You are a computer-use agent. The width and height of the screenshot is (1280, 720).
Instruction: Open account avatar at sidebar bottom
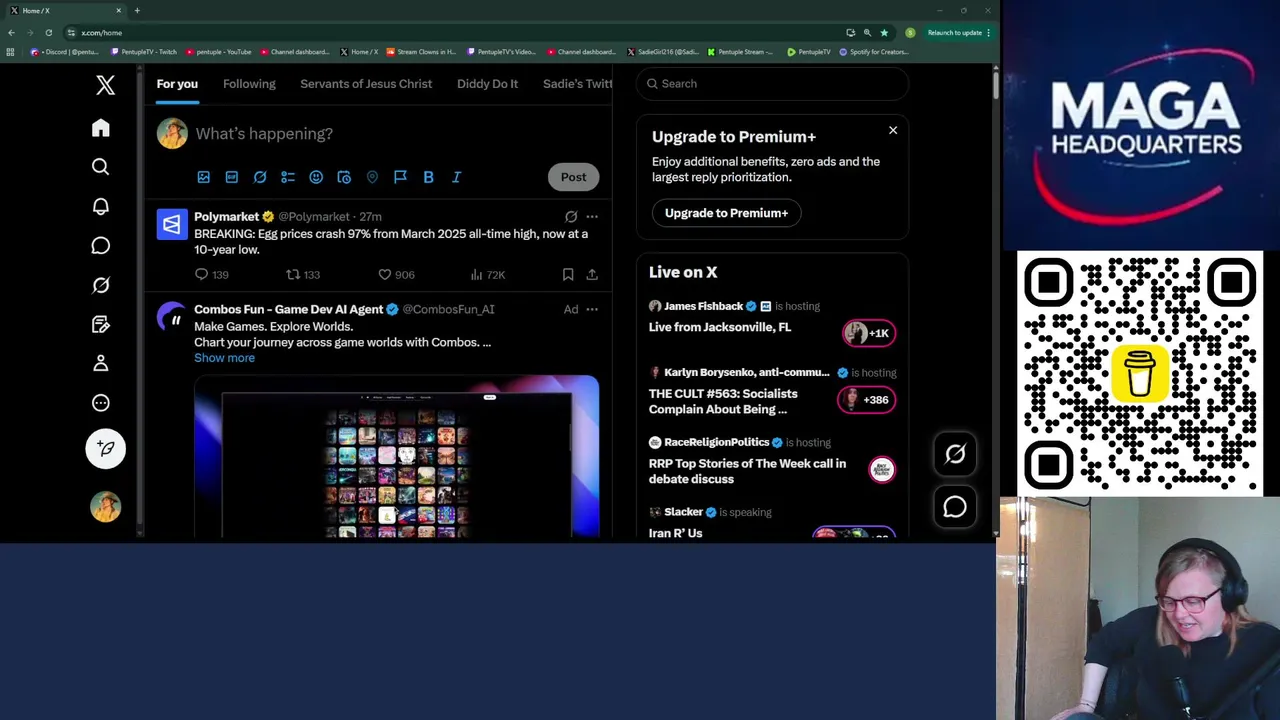pos(105,506)
